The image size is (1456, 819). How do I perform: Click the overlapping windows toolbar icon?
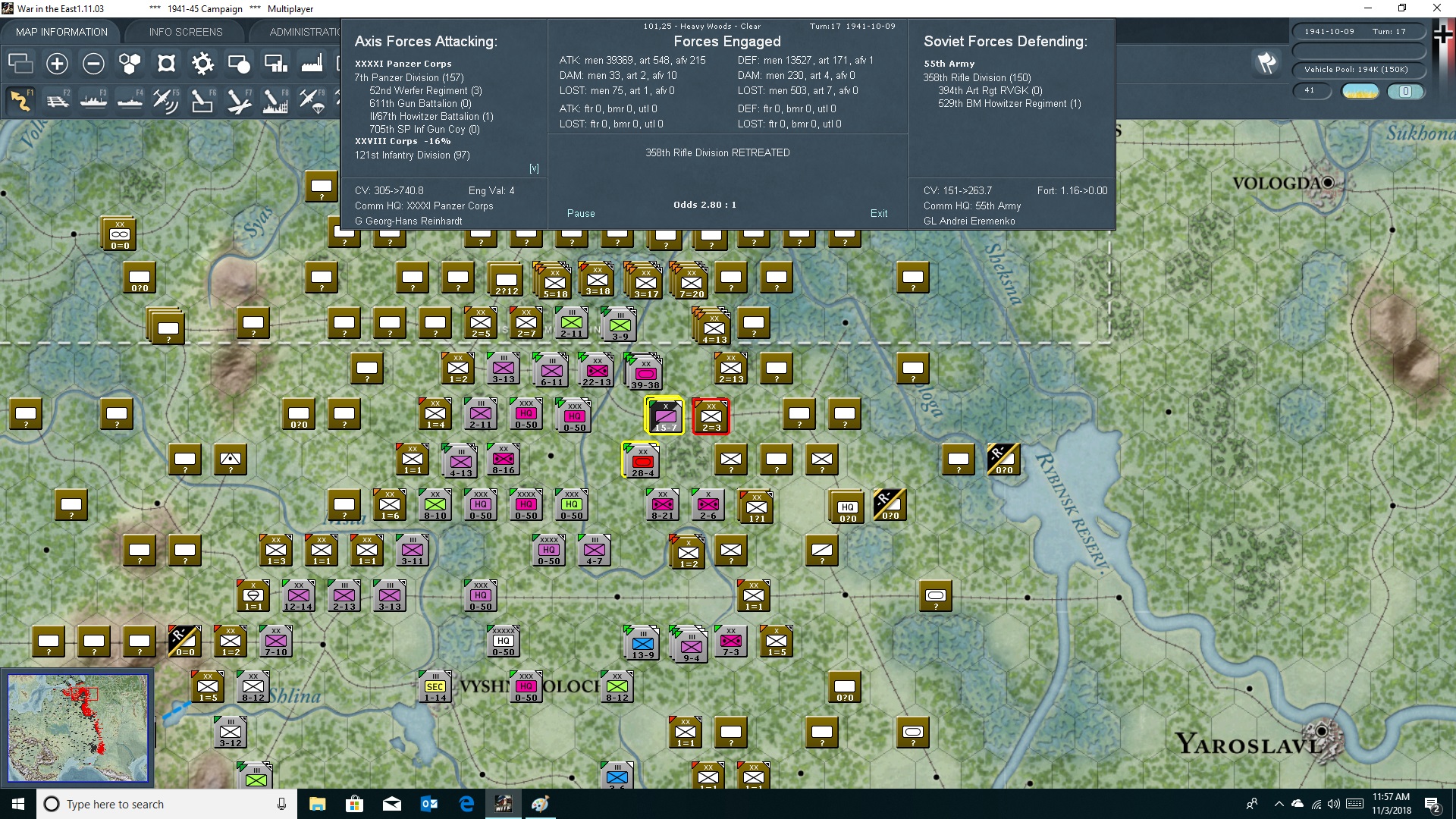pyautogui.click(x=20, y=64)
